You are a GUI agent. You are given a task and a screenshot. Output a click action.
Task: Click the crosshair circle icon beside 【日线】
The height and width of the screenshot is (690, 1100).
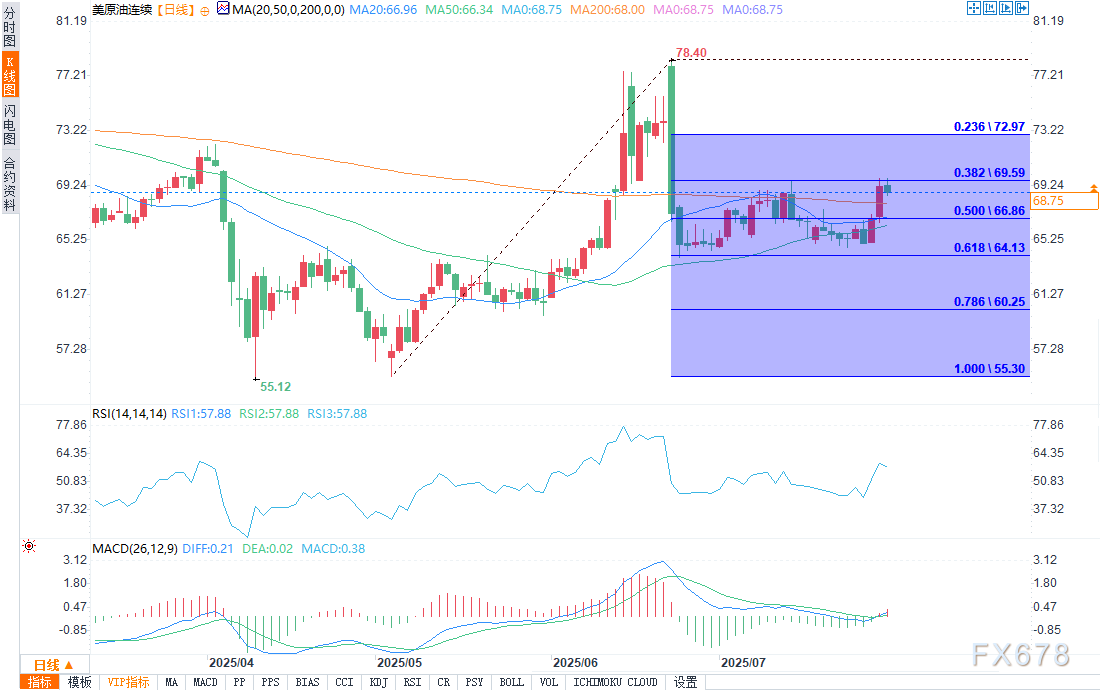click(x=205, y=9)
